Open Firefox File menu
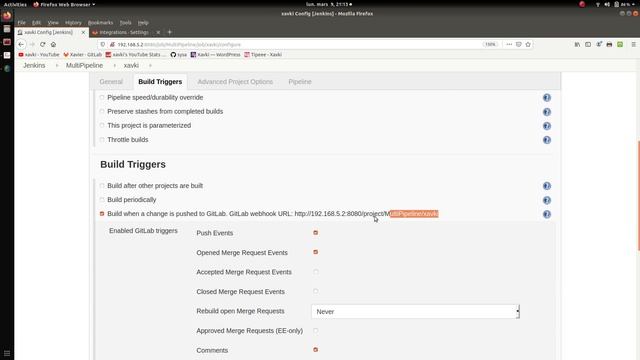 tap(22, 22)
